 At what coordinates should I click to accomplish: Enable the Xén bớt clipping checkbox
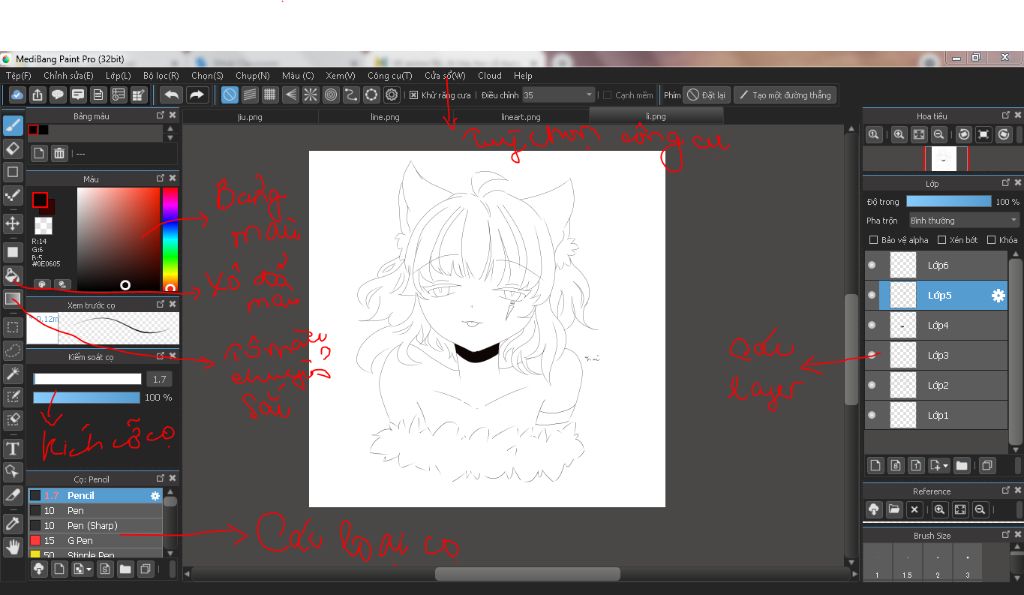pos(942,240)
